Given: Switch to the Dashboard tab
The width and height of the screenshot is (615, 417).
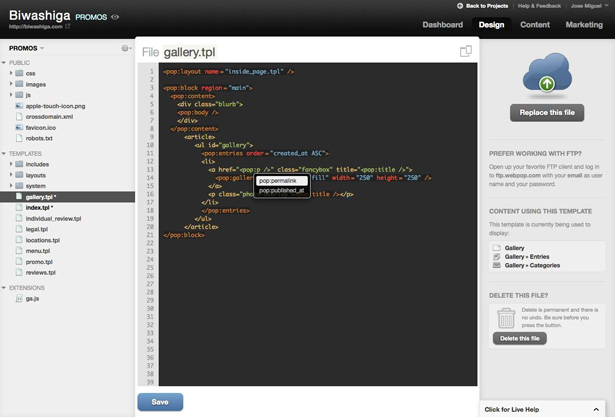Looking at the screenshot, I should [442, 25].
